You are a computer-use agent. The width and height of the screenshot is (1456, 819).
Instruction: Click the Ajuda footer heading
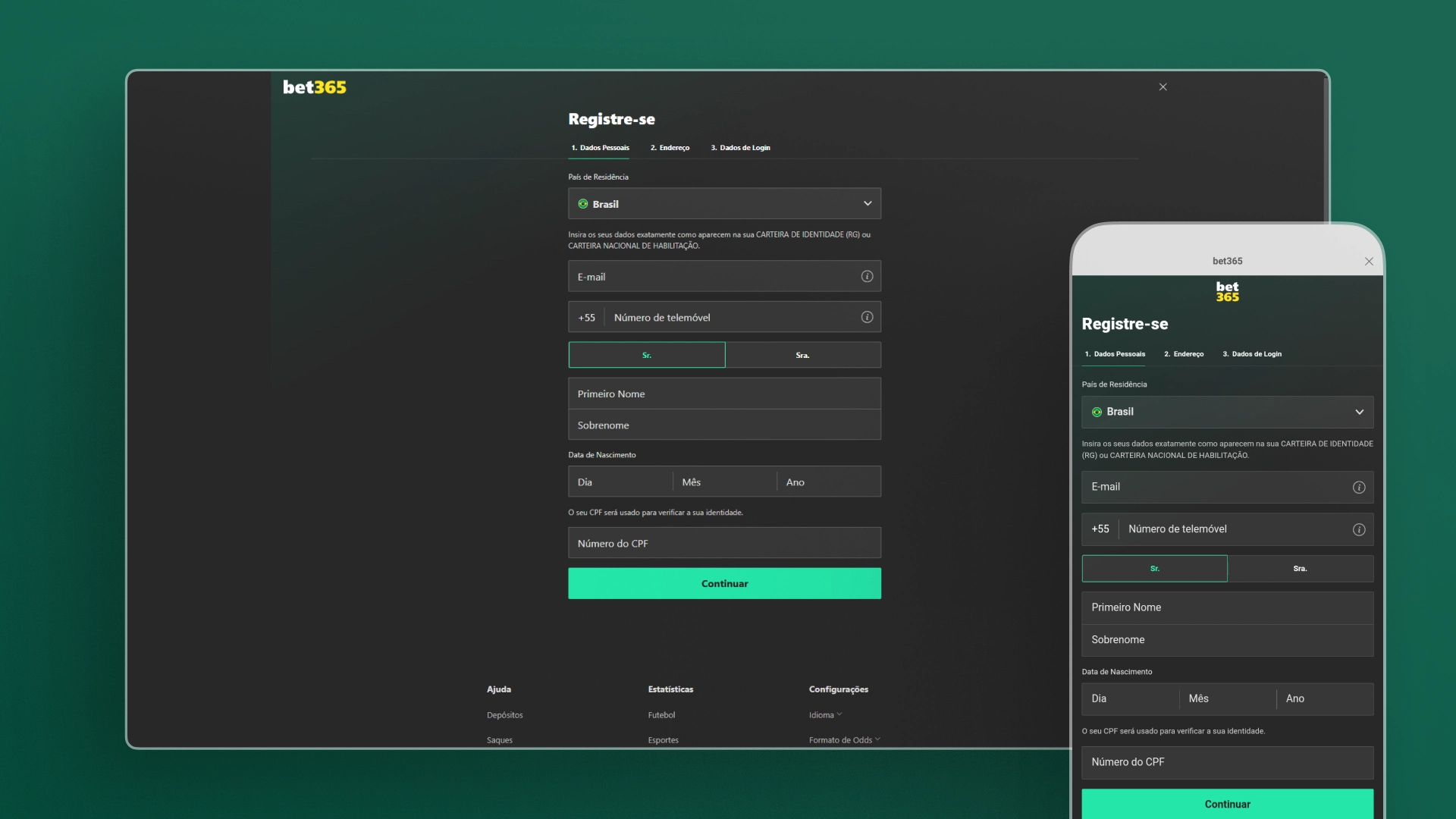(x=499, y=689)
